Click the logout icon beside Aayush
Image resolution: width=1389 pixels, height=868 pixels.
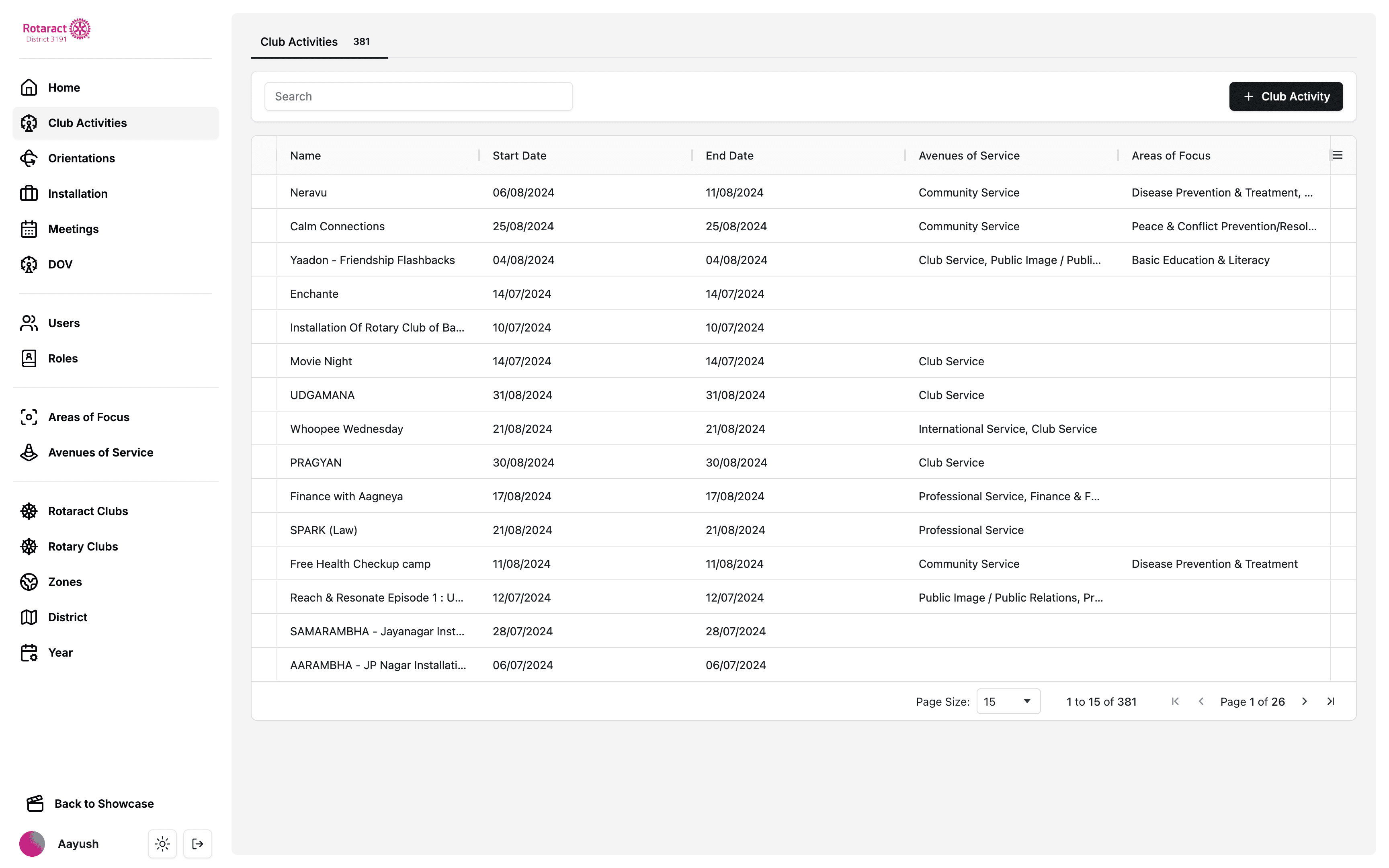pos(197,843)
